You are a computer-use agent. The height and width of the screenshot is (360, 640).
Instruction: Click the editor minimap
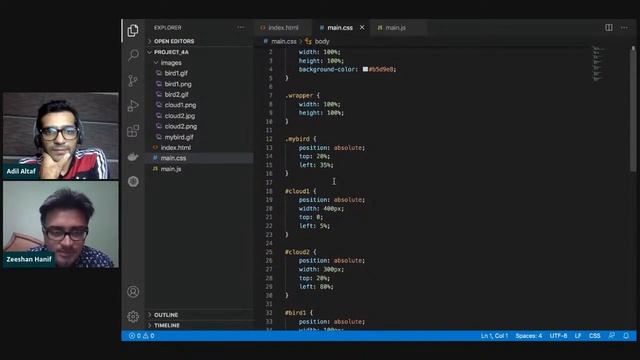(598, 64)
